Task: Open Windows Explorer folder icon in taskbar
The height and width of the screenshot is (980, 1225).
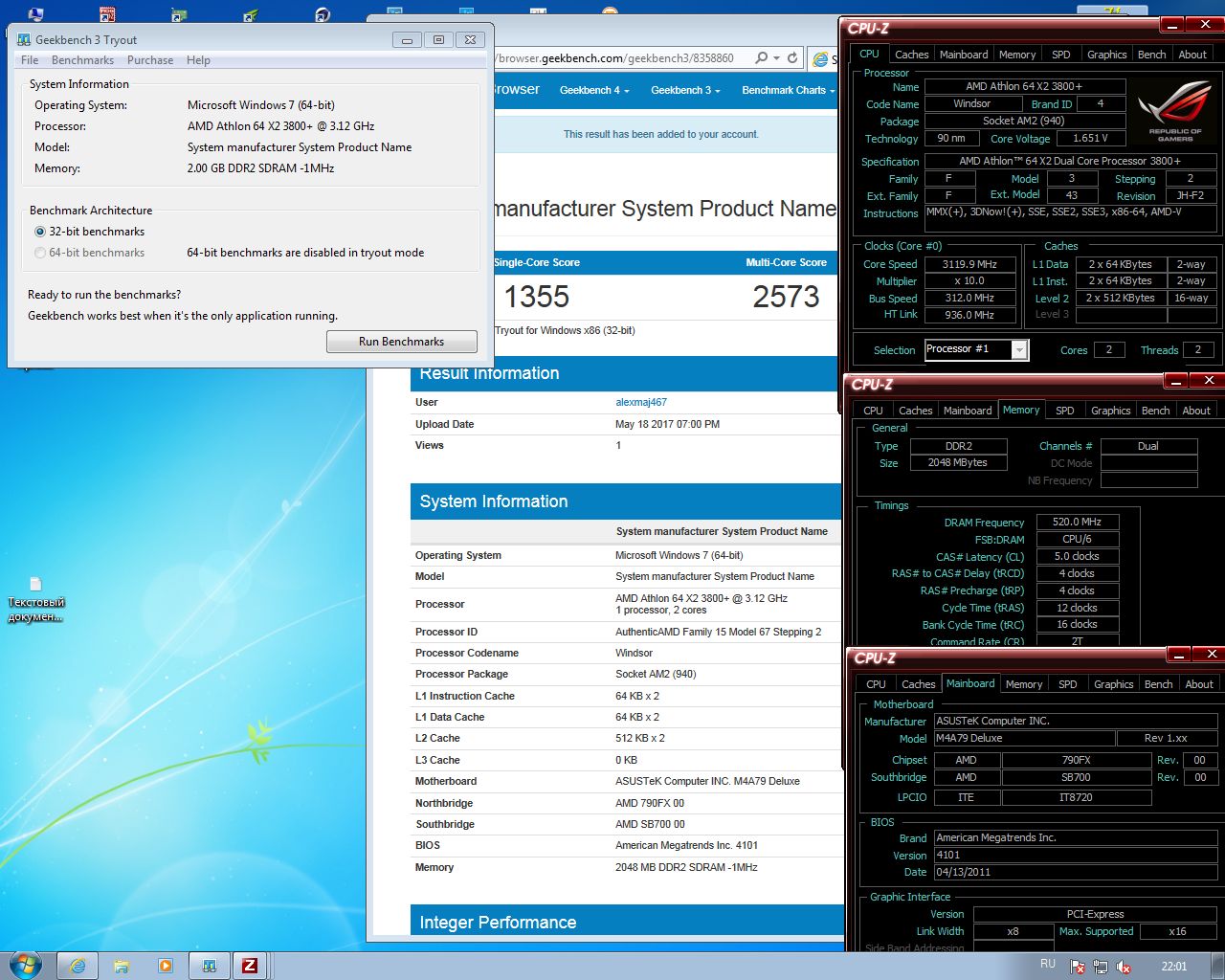Action: coord(122,966)
